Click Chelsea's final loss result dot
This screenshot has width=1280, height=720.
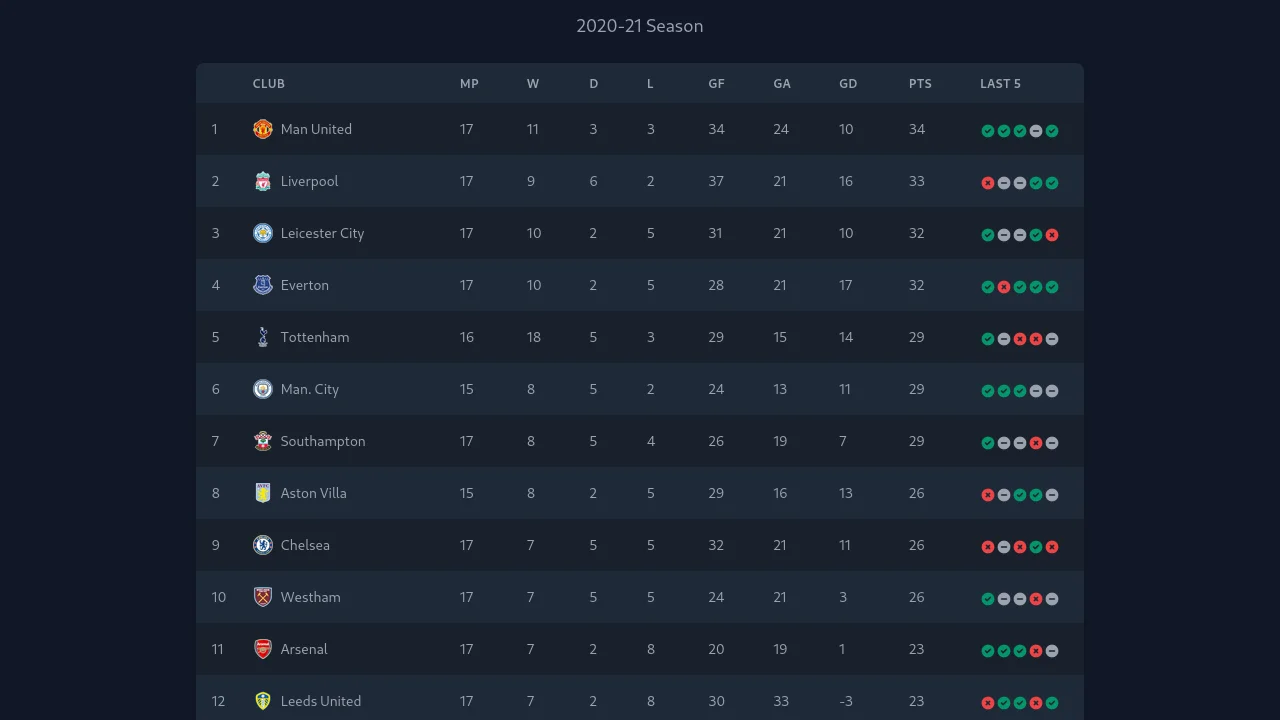1052,547
